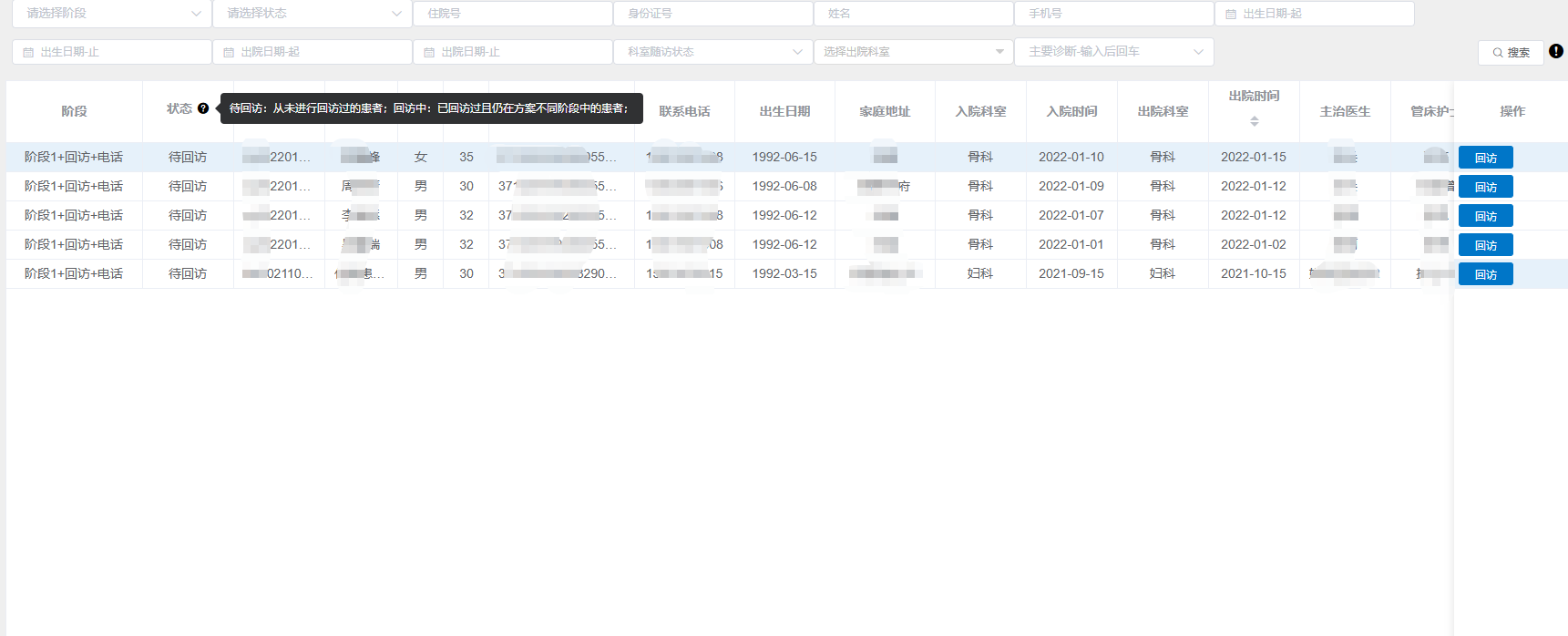
Task: Expand the 科室随访状态 dropdown
Action: 712,52
